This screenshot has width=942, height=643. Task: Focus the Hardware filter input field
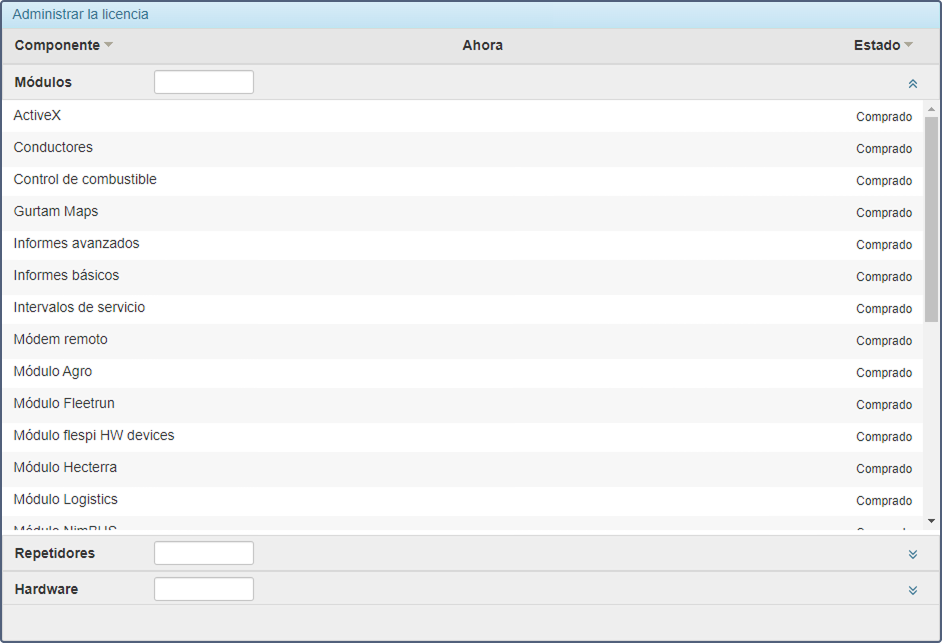204,589
